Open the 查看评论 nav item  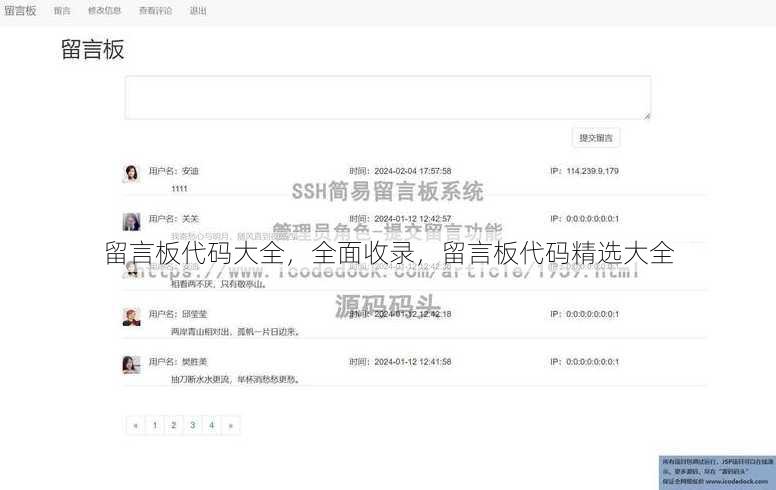click(x=155, y=10)
